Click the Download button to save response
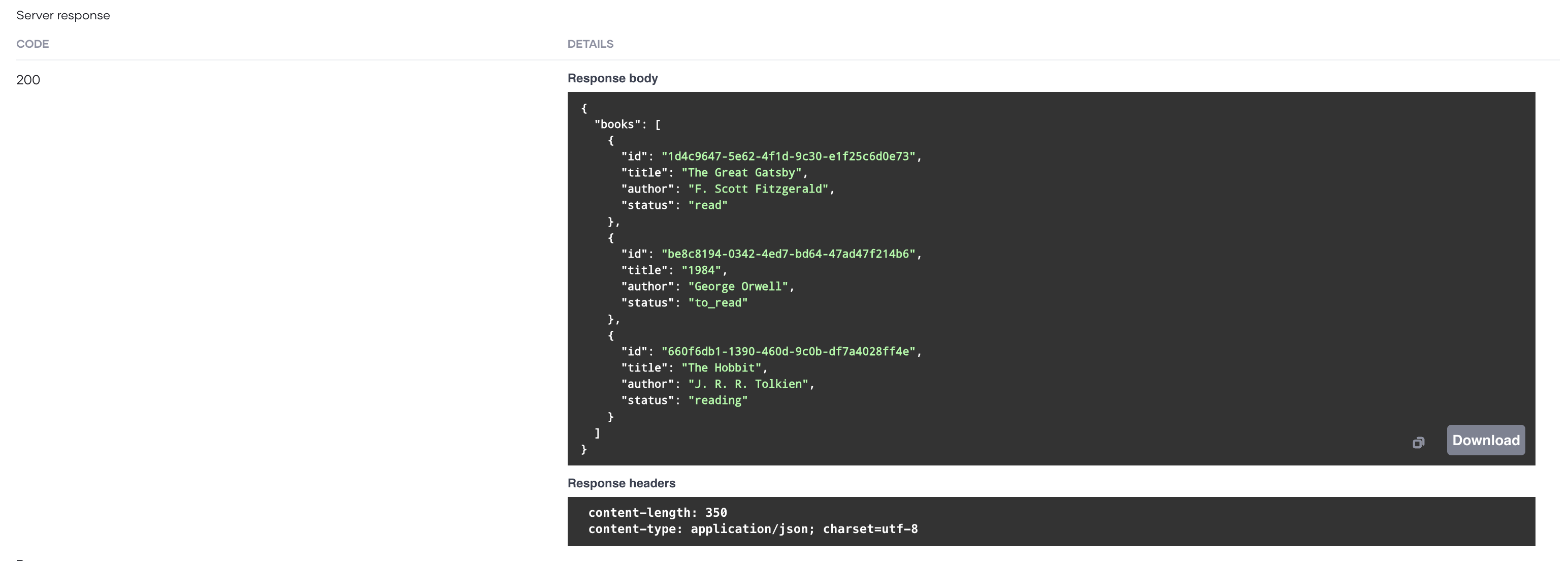Image resolution: width=1568 pixels, height=561 pixels. pyautogui.click(x=1486, y=440)
